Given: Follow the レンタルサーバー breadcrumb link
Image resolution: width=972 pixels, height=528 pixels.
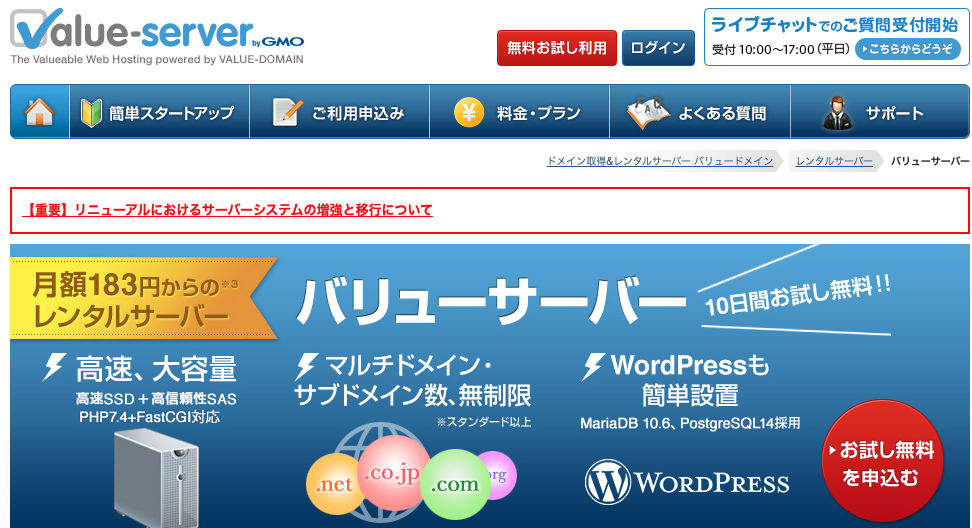Looking at the screenshot, I should [x=834, y=161].
